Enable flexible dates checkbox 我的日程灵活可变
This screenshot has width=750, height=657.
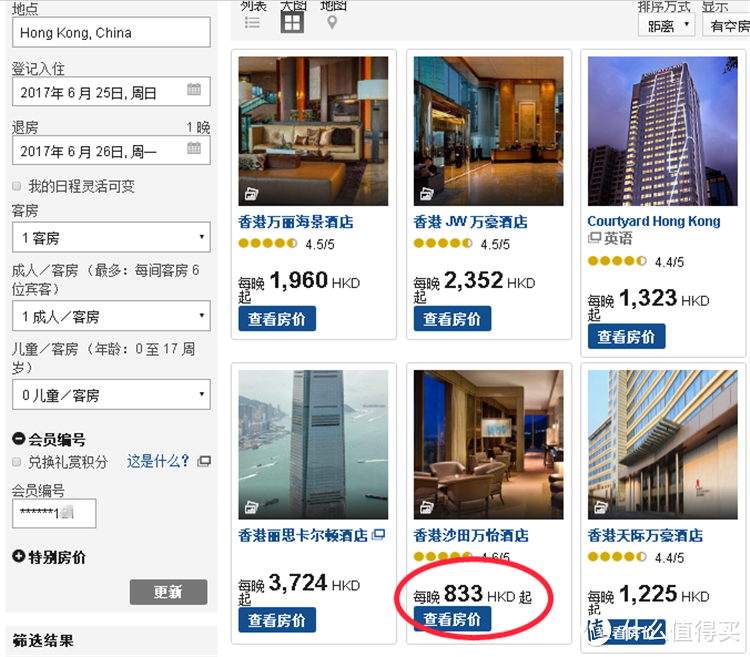point(17,186)
